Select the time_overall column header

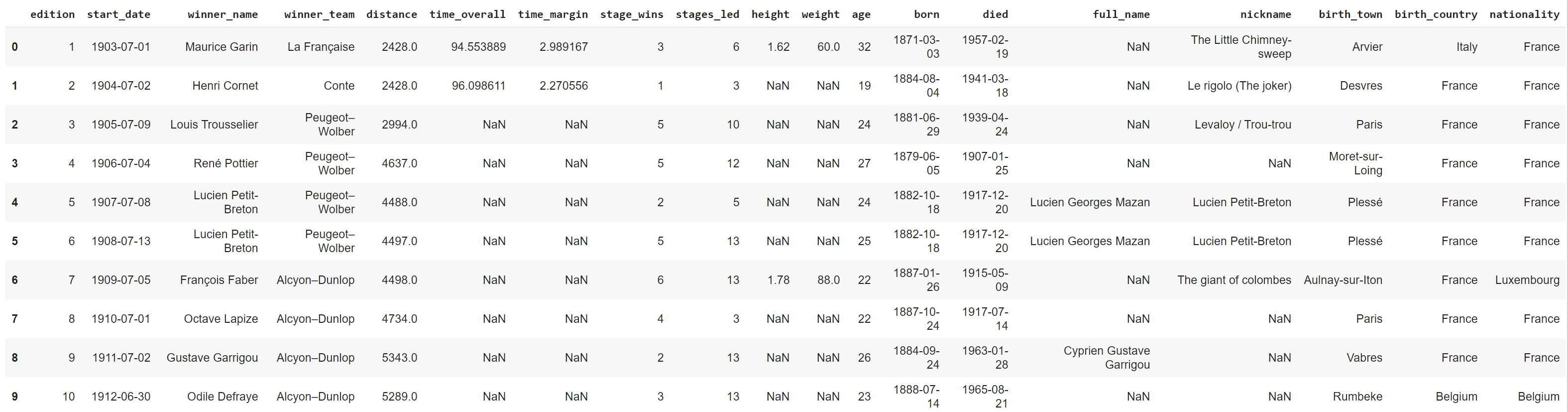[x=467, y=14]
